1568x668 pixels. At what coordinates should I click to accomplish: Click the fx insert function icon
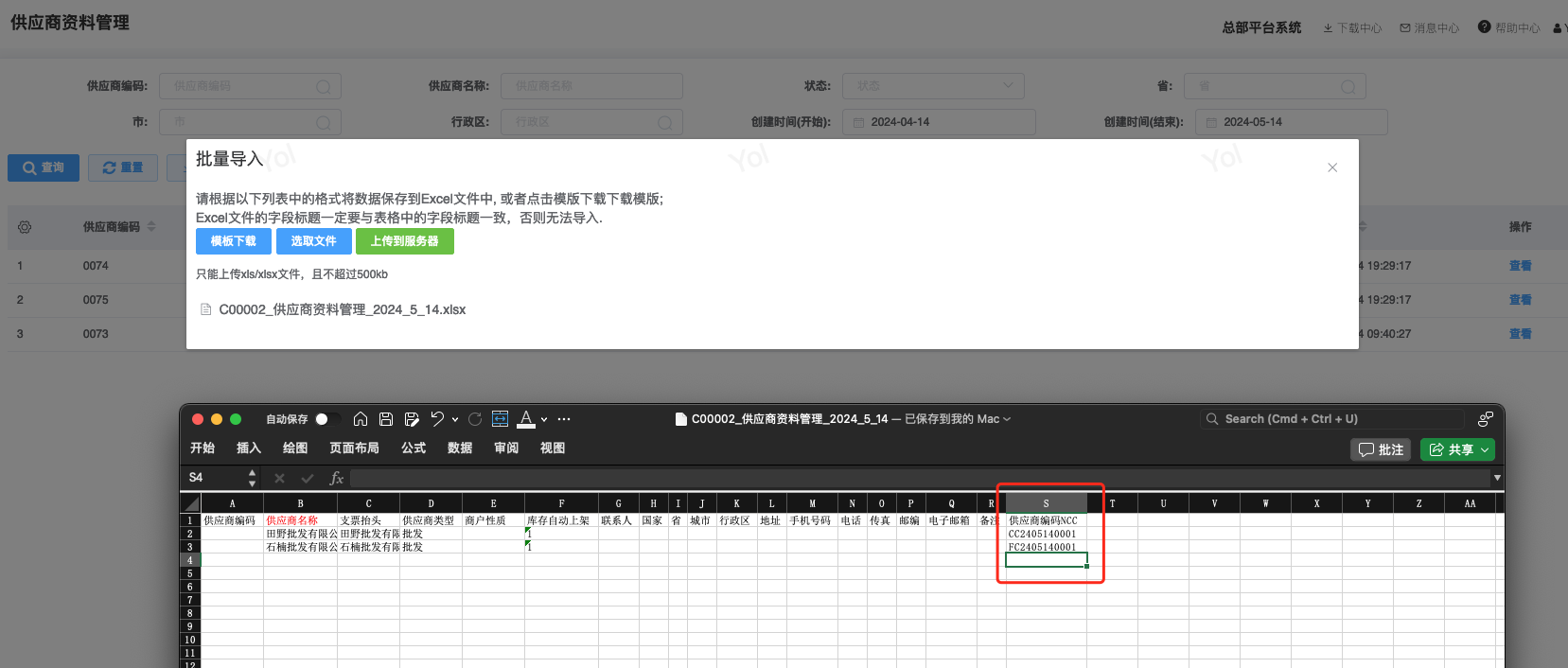(336, 478)
